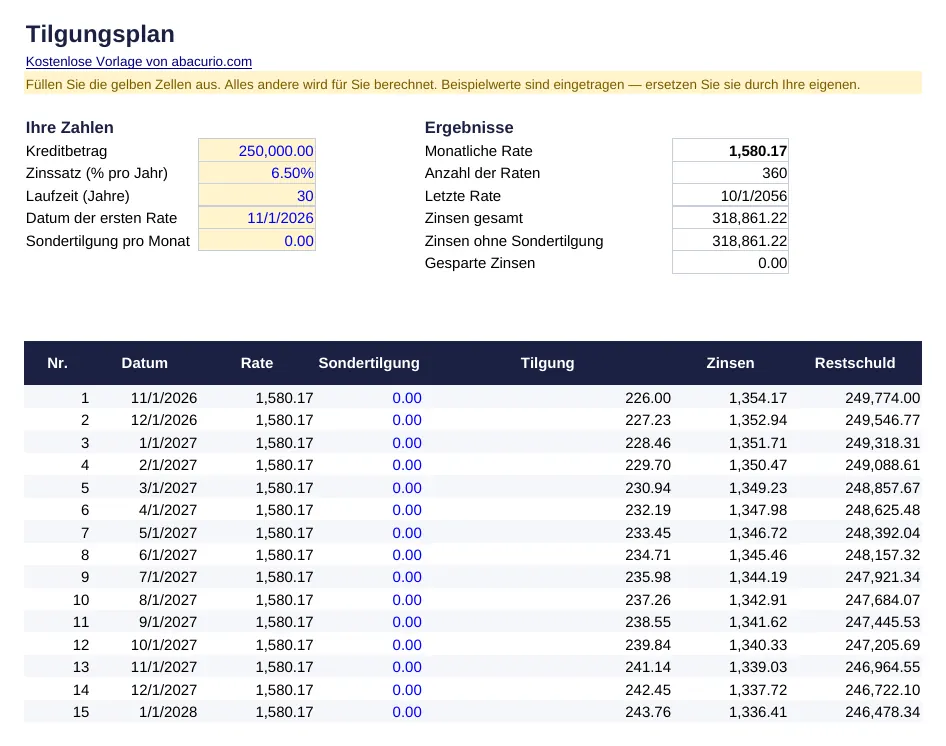Select the Ergebnisse section heading
Image resolution: width=946 pixels, height=746 pixels.
click(469, 127)
